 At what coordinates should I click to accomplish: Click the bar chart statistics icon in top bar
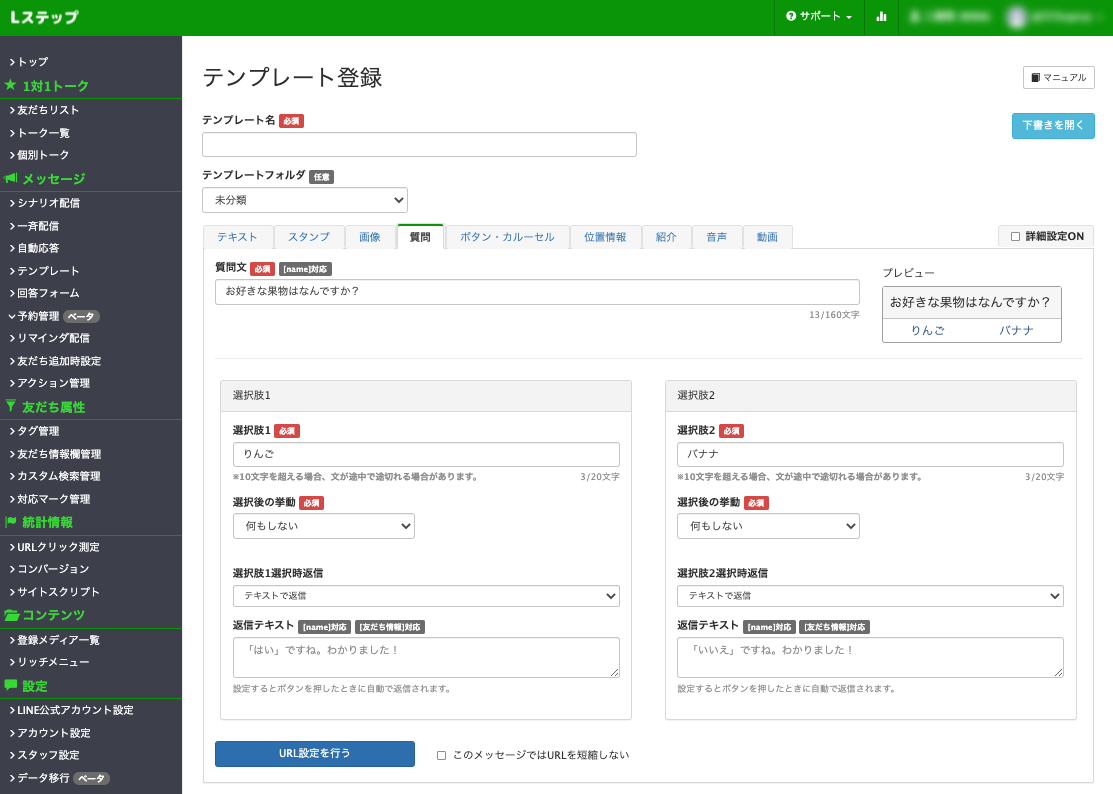881,17
